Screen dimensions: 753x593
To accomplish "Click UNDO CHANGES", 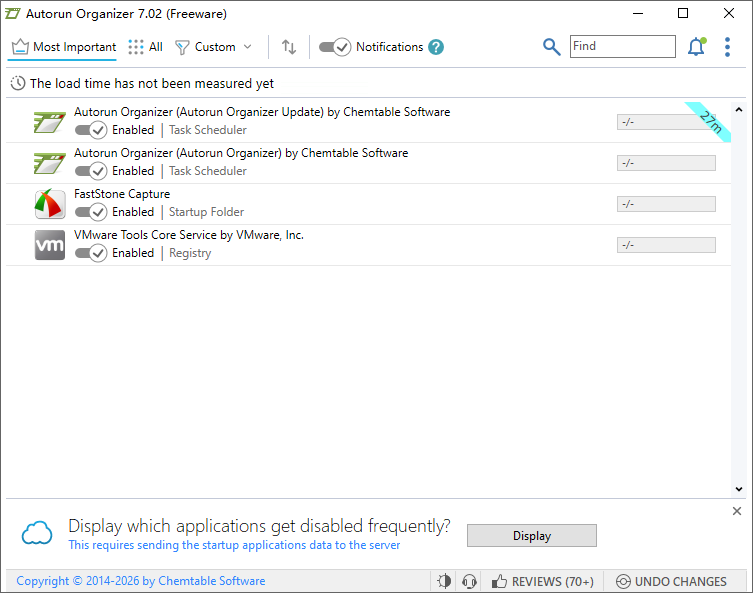I will coord(671,581).
